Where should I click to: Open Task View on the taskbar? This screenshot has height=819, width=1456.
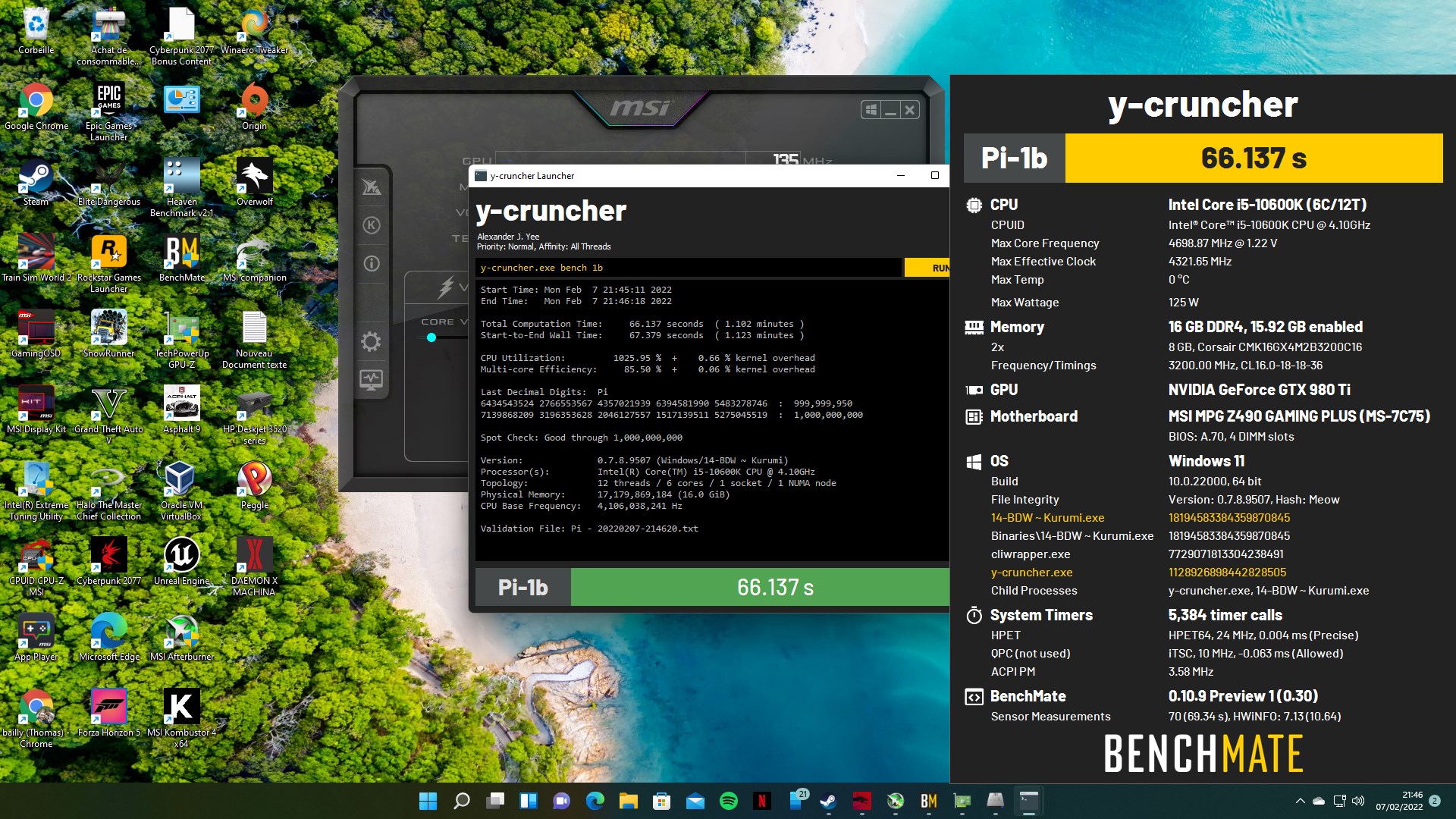tap(494, 801)
